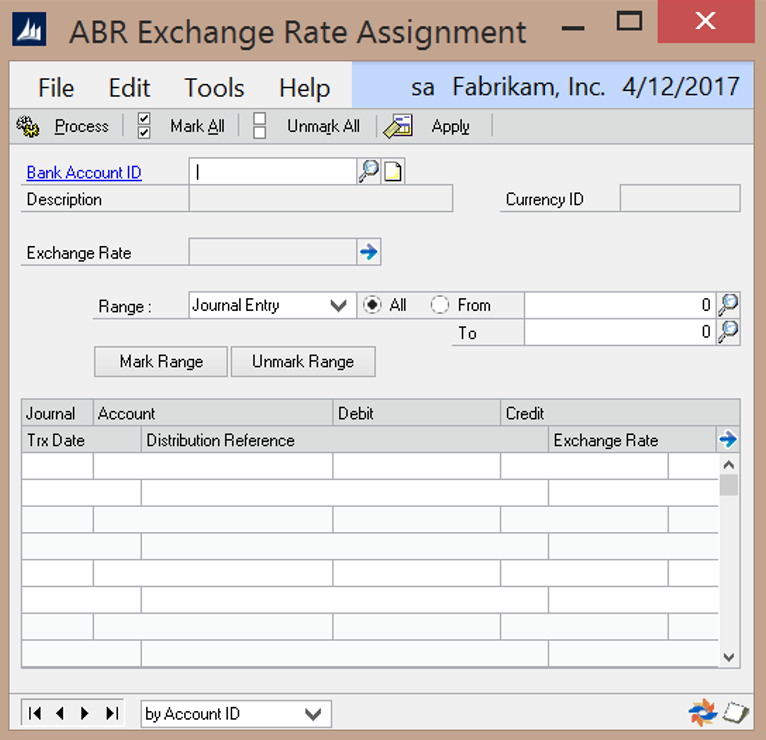Open the Edit menu
This screenshot has height=740, width=766.
129,87
